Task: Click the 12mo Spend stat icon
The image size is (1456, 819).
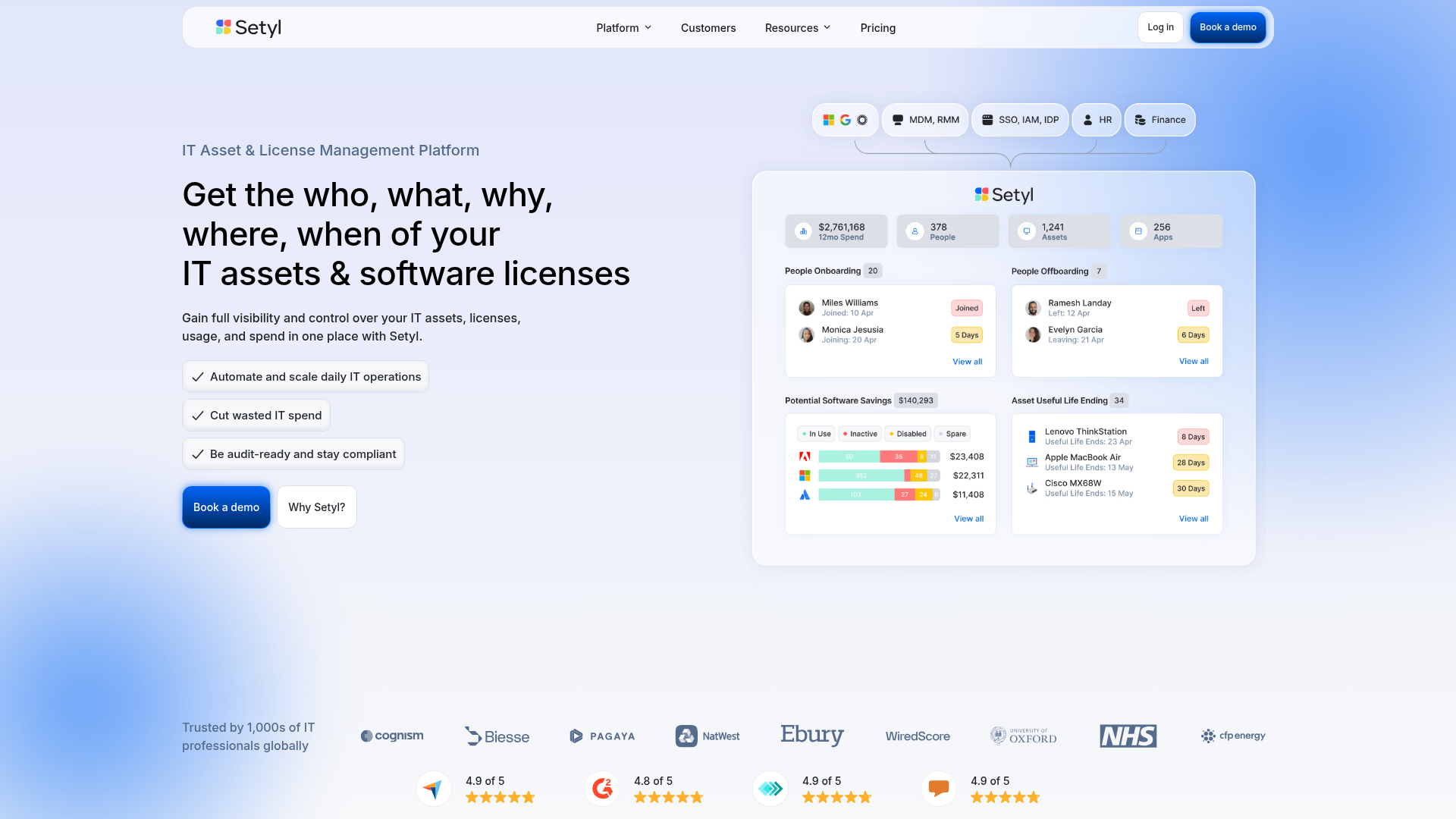Action: (x=803, y=231)
